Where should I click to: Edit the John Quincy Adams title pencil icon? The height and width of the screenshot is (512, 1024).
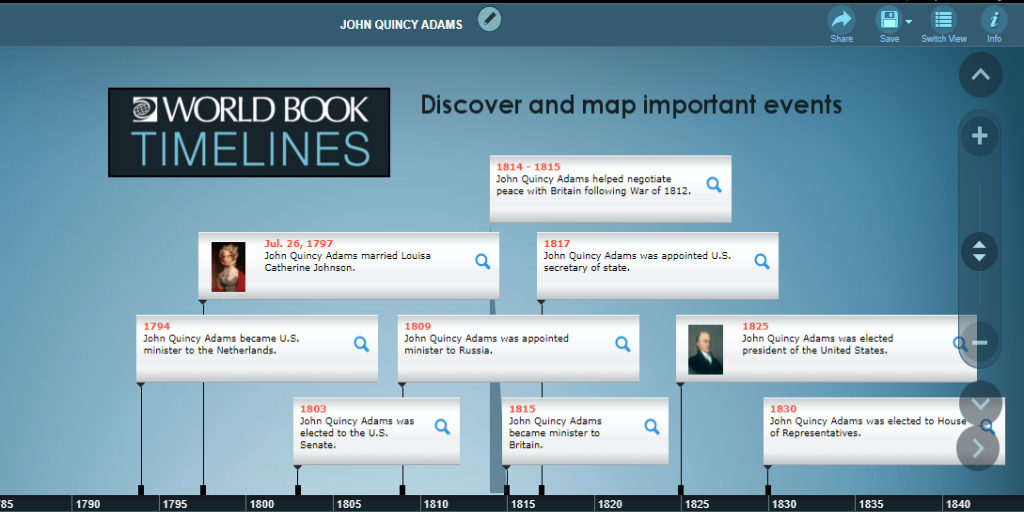pyautogui.click(x=489, y=19)
